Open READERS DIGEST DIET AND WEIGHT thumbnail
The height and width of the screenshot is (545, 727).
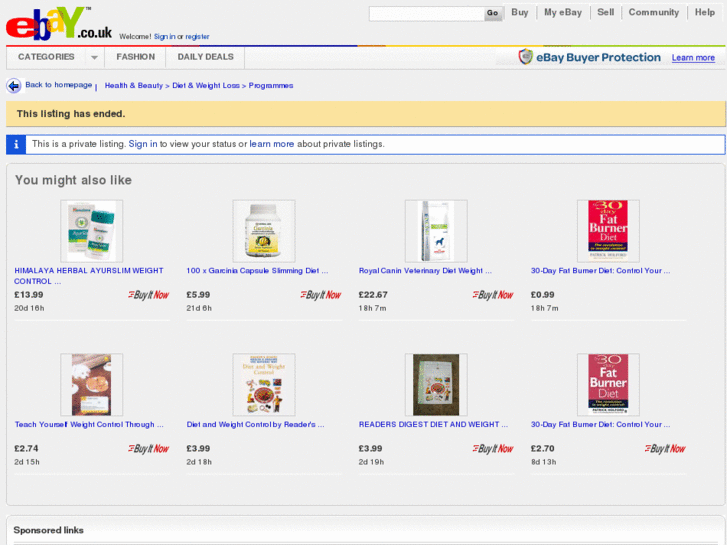pos(436,385)
